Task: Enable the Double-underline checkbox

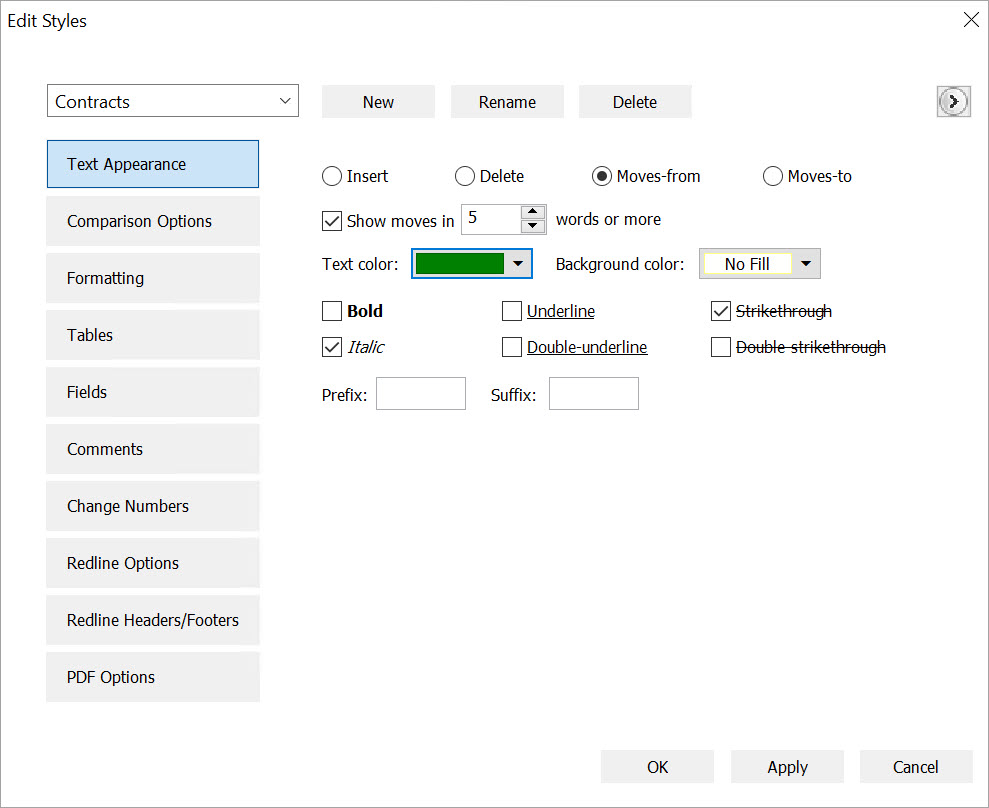Action: pos(512,347)
